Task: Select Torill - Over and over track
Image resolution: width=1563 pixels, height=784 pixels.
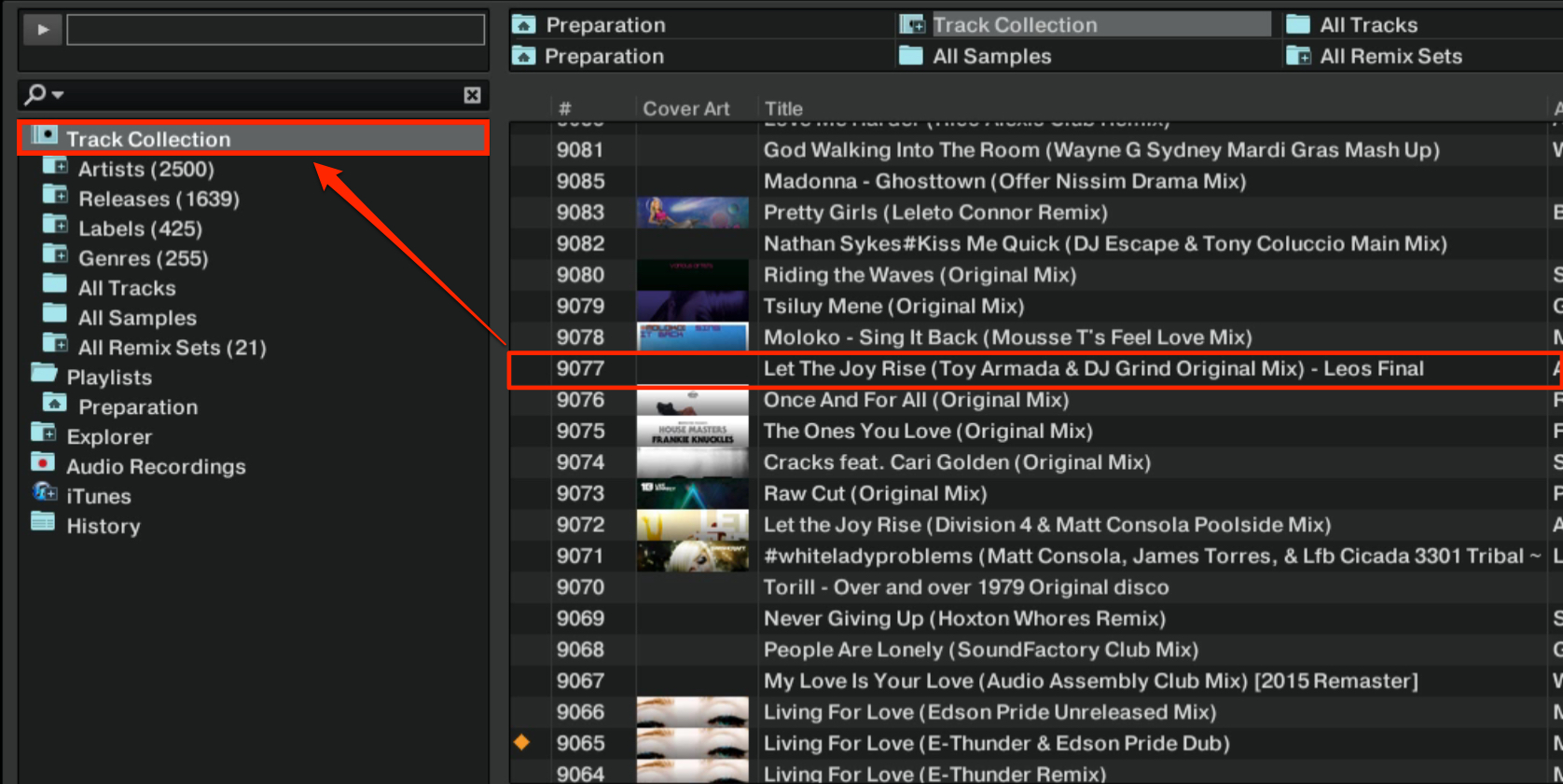Action: [966, 587]
